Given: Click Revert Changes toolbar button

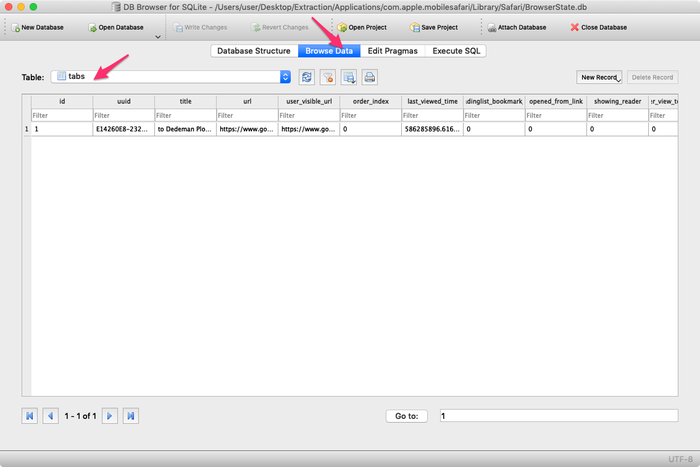Looking at the screenshot, I should (280, 27).
